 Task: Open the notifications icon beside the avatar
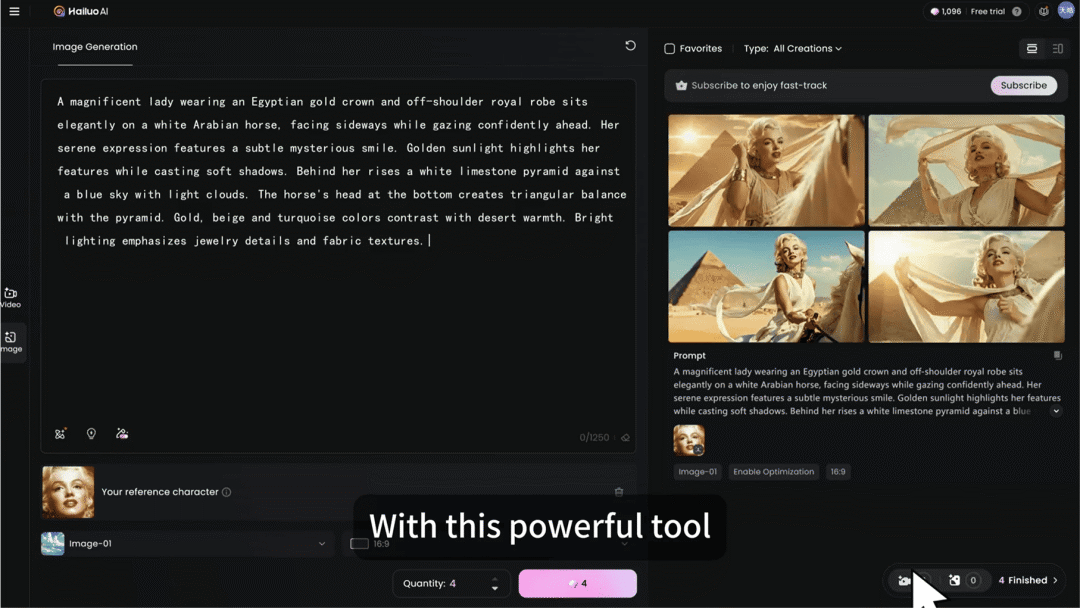tap(1043, 11)
